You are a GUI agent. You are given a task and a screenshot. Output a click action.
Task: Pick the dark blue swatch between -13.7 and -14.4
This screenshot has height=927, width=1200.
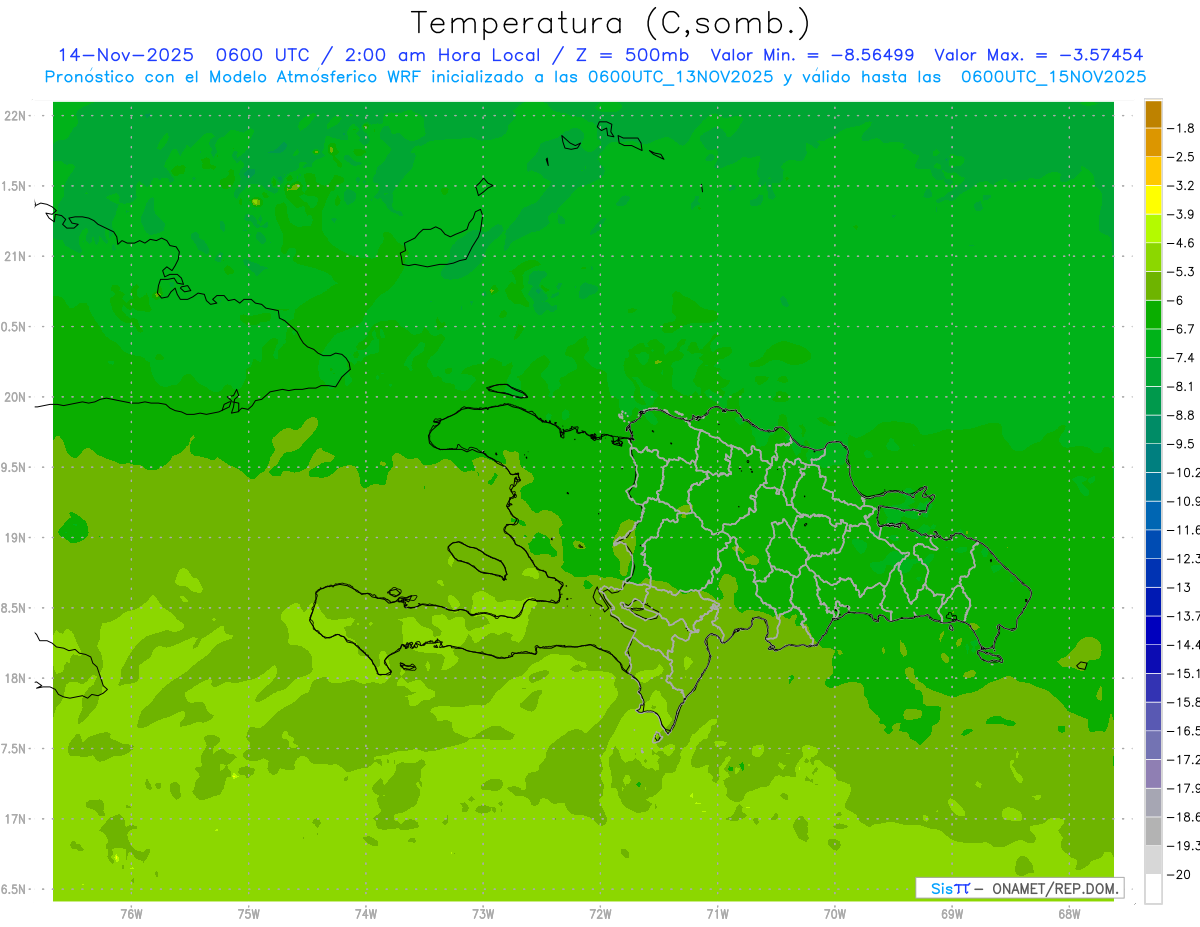point(1153,630)
